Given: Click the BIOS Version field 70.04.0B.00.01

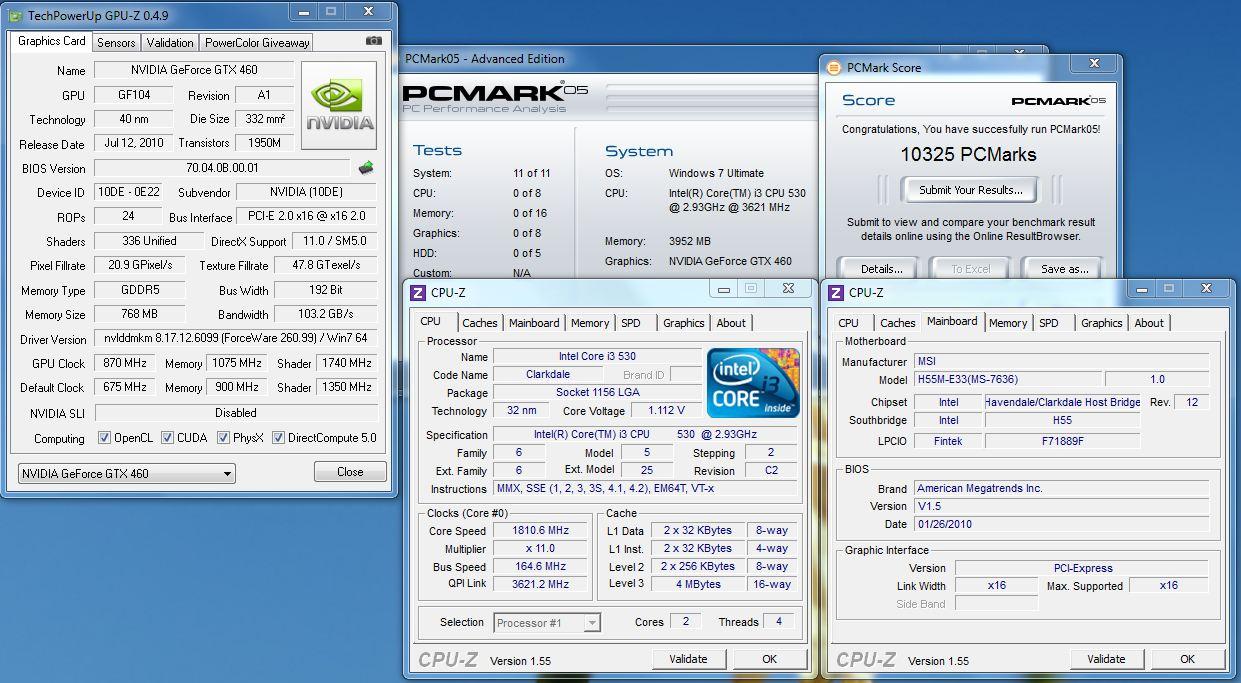Looking at the screenshot, I should (x=222, y=168).
